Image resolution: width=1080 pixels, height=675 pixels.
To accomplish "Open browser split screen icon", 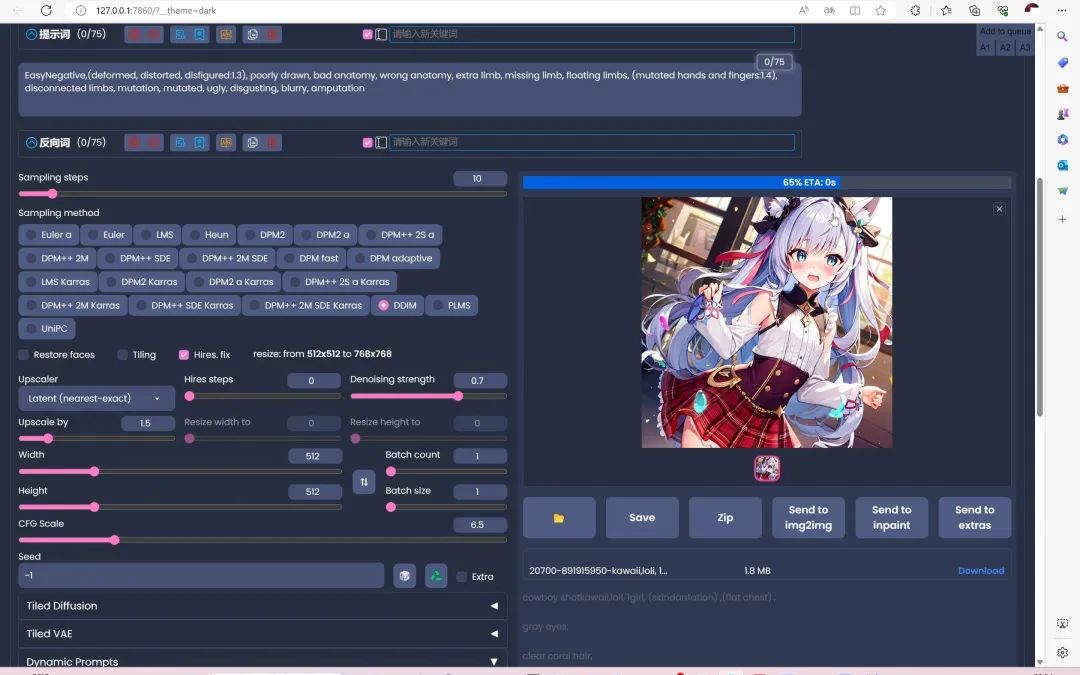I will [x=855, y=10].
